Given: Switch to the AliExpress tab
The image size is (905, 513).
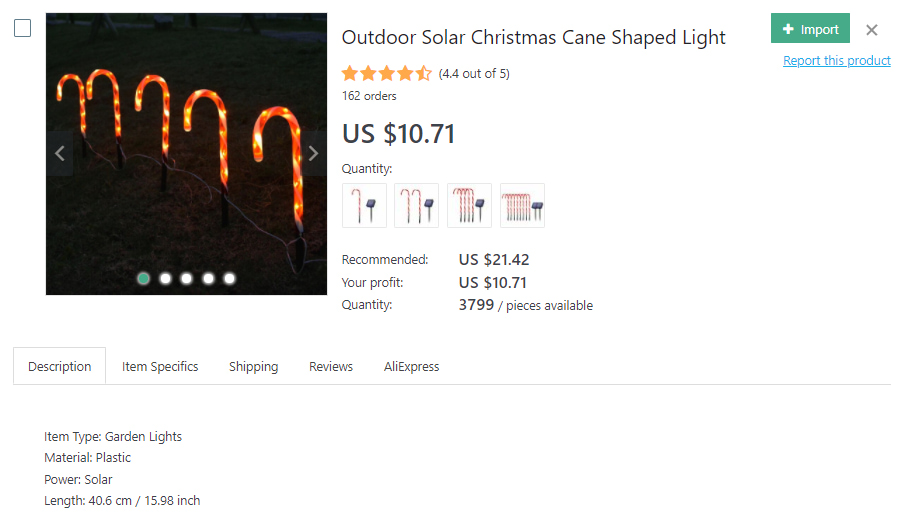Looking at the screenshot, I should [412, 367].
